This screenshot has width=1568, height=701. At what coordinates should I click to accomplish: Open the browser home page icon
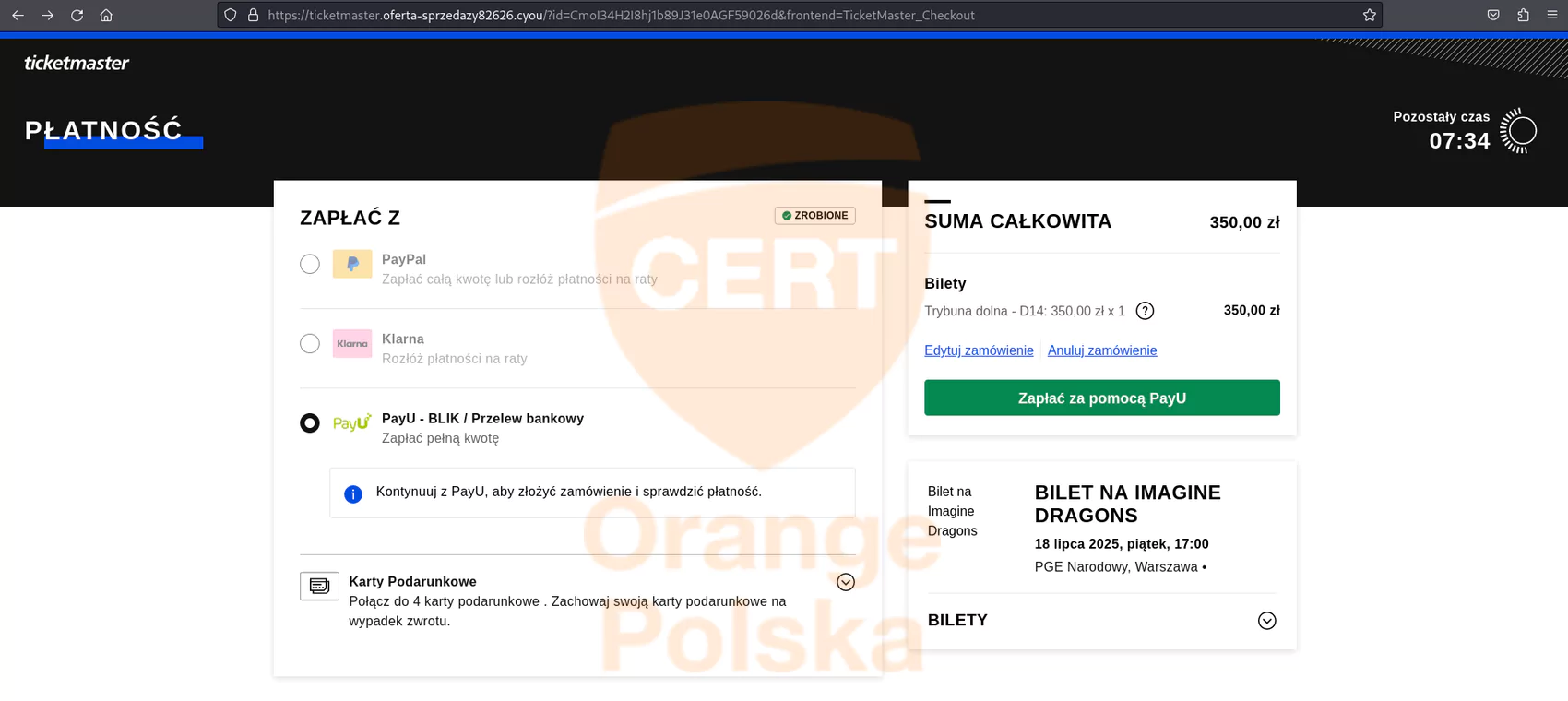pos(106,15)
